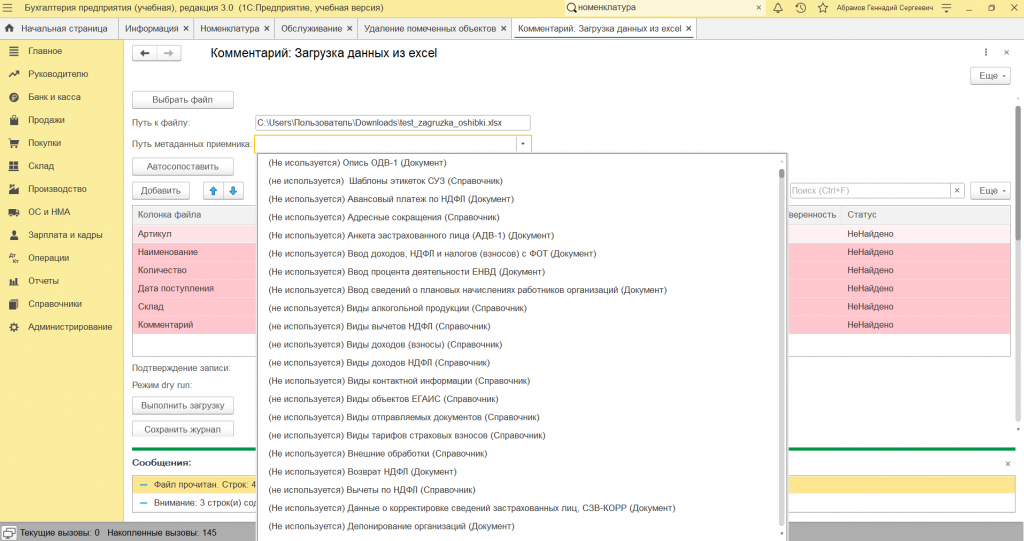Close the form with X icon
The width and height of the screenshot is (1024, 541).
1006,52
